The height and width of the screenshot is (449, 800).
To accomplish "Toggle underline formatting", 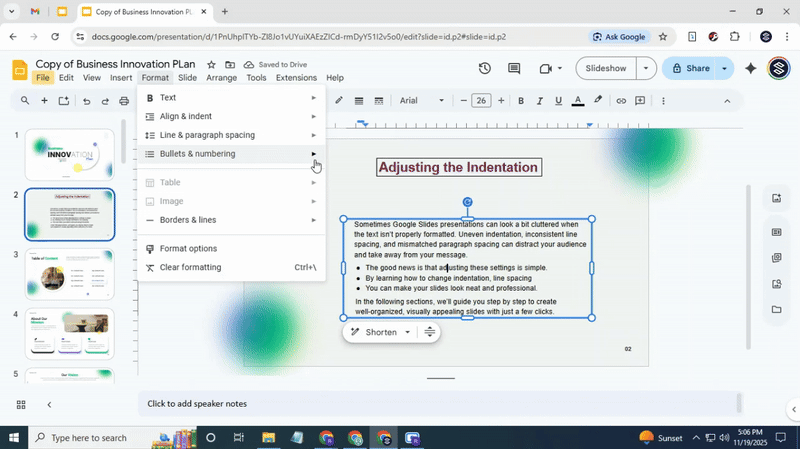I will click(x=558, y=101).
